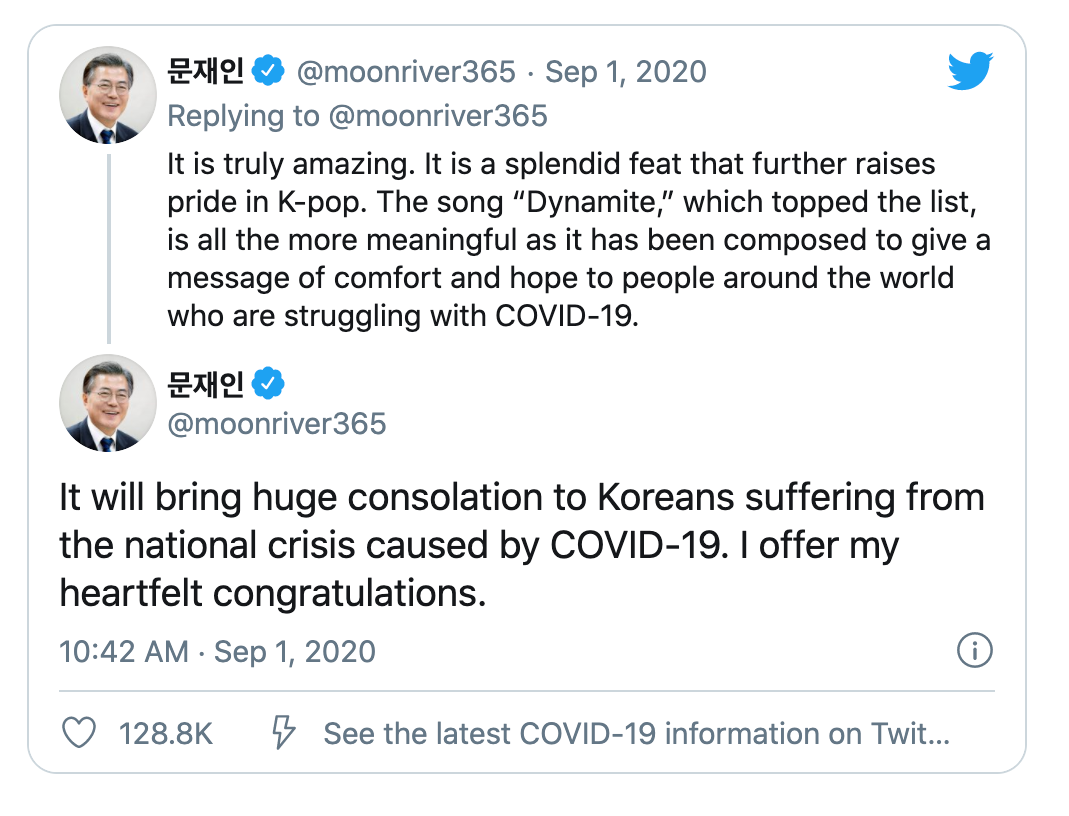Open the info circle icon

coord(975,651)
